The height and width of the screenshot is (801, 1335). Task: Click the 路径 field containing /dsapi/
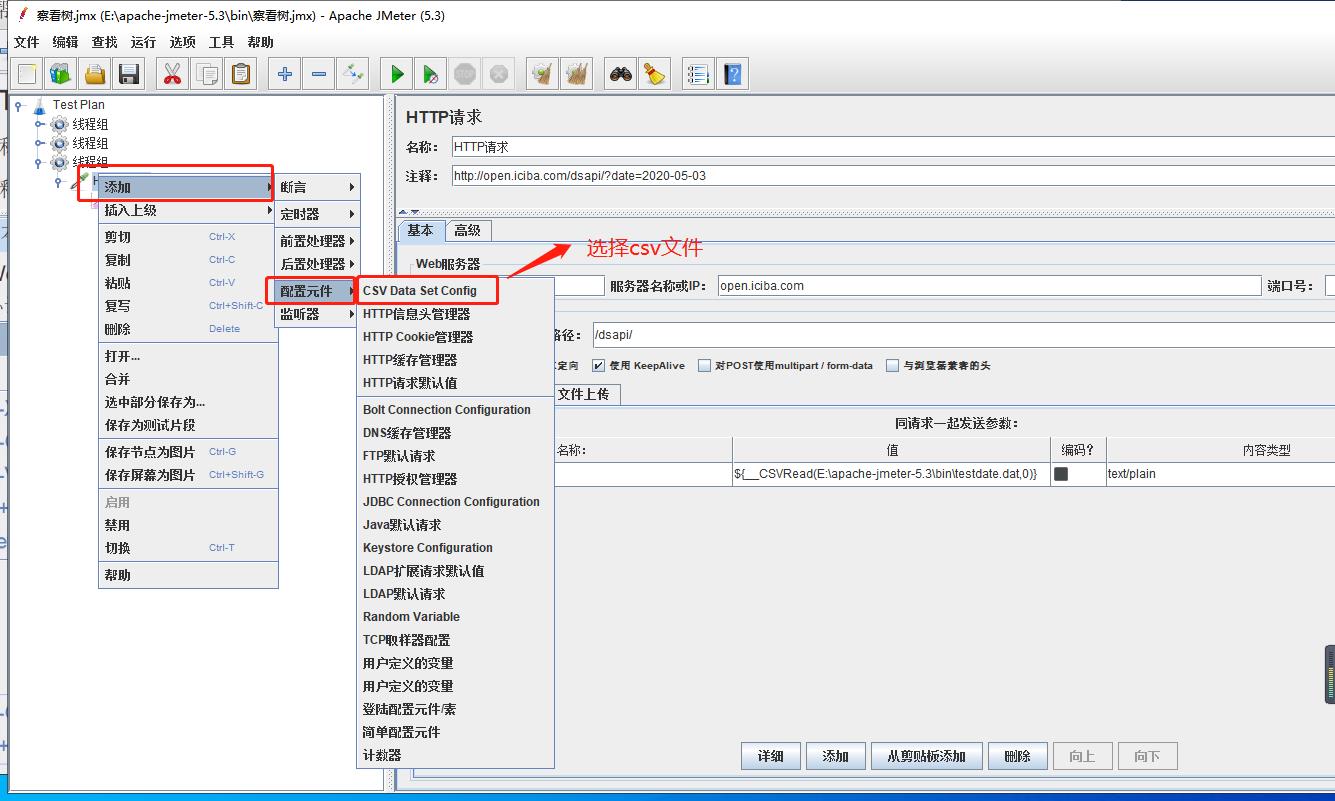coord(963,334)
